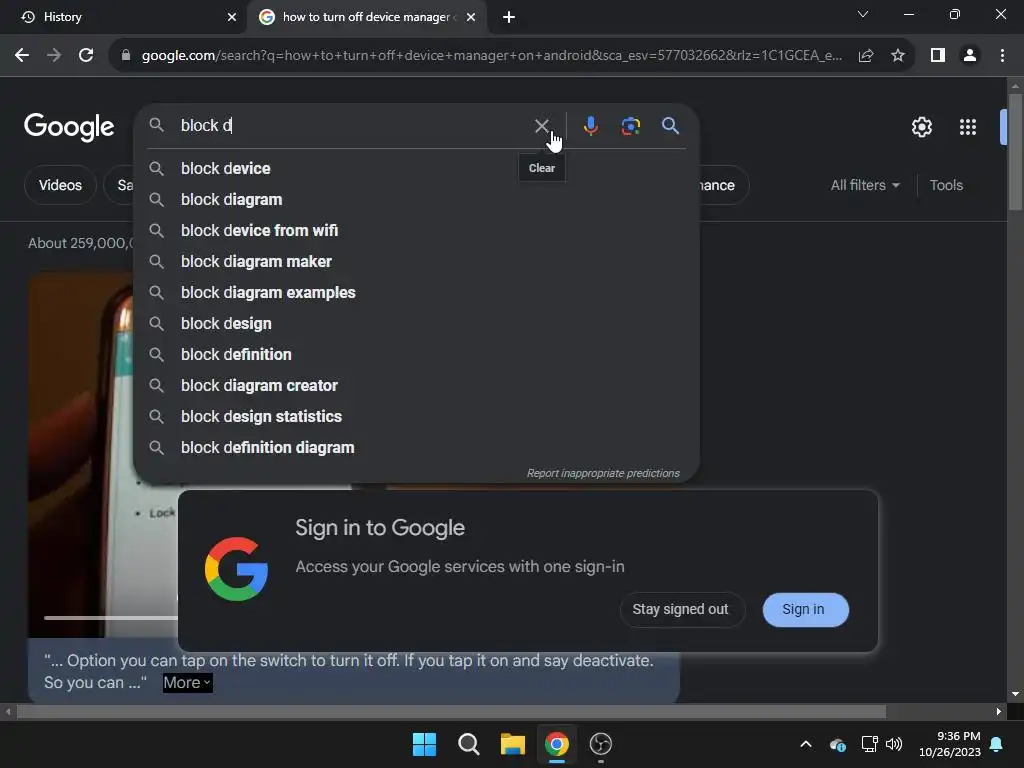The height and width of the screenshot is (768, 1024).
Task: Go to Google home via logo
Action: click(69, 127)
